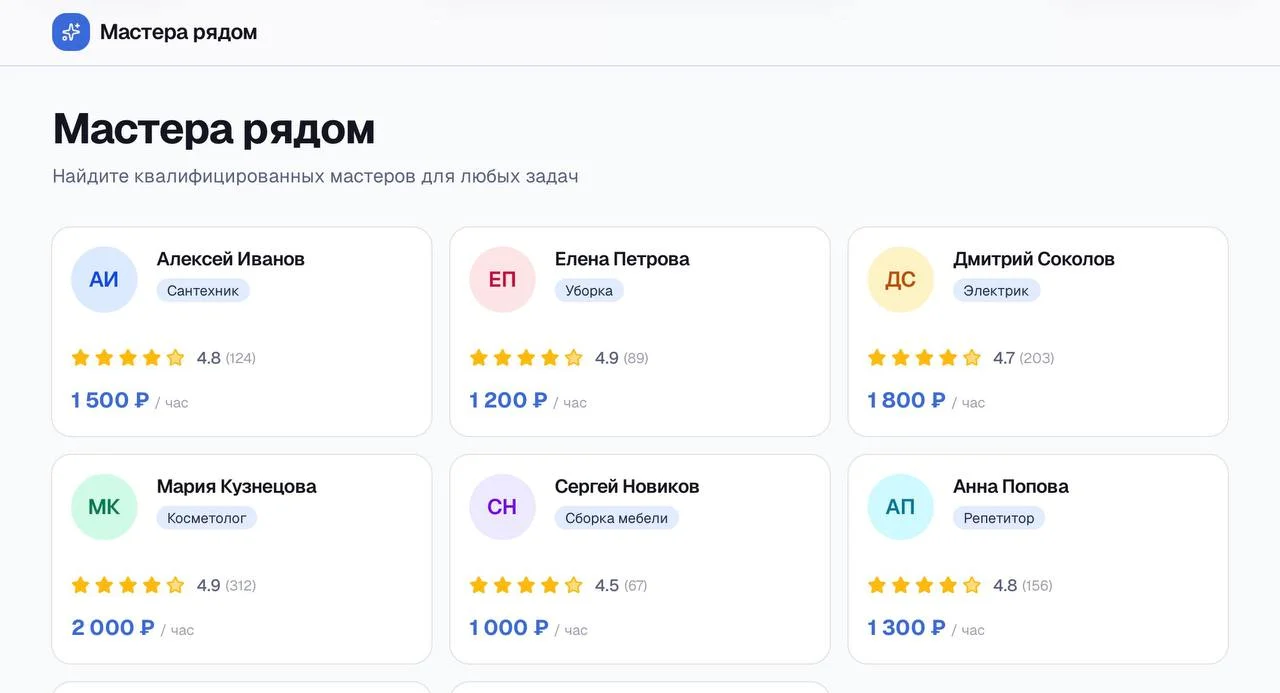This screenshot has height=693, width=1280.
Task: Select the Репетитор category tag
Action: pos(999,518)
